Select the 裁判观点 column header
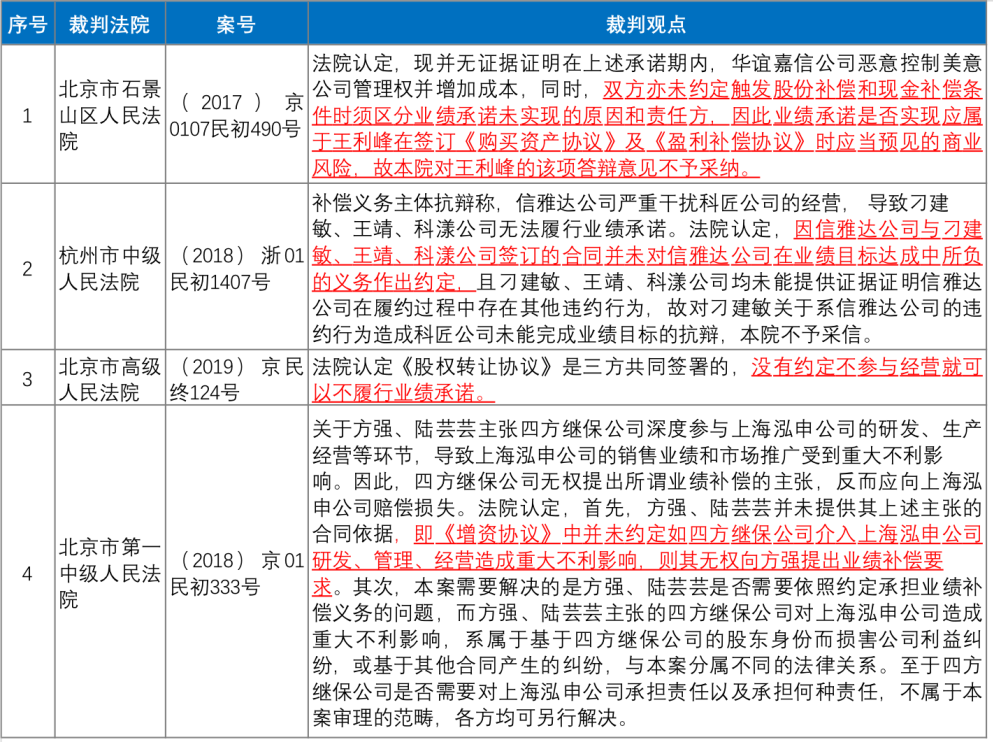993x742 pixels. tap(646, 24)
